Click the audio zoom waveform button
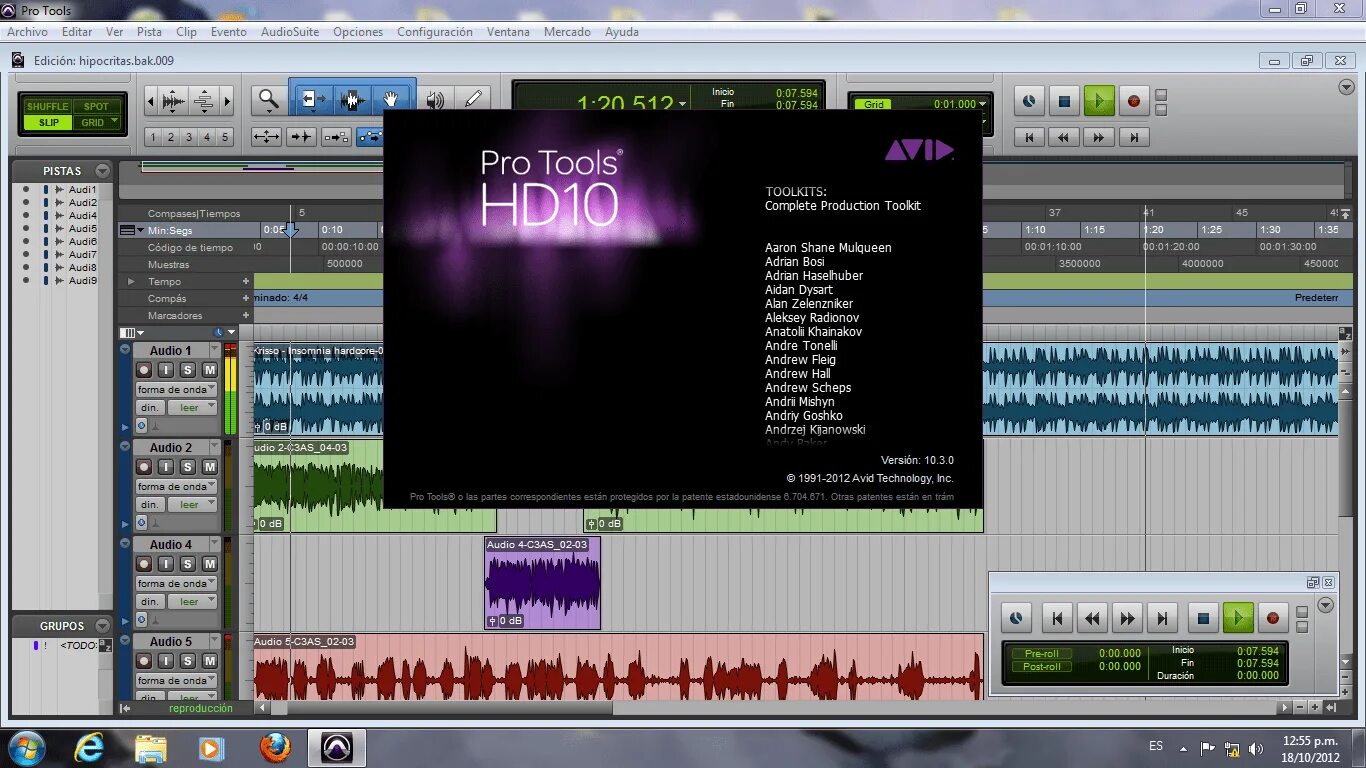1366x768 pixels. point(173,101)
